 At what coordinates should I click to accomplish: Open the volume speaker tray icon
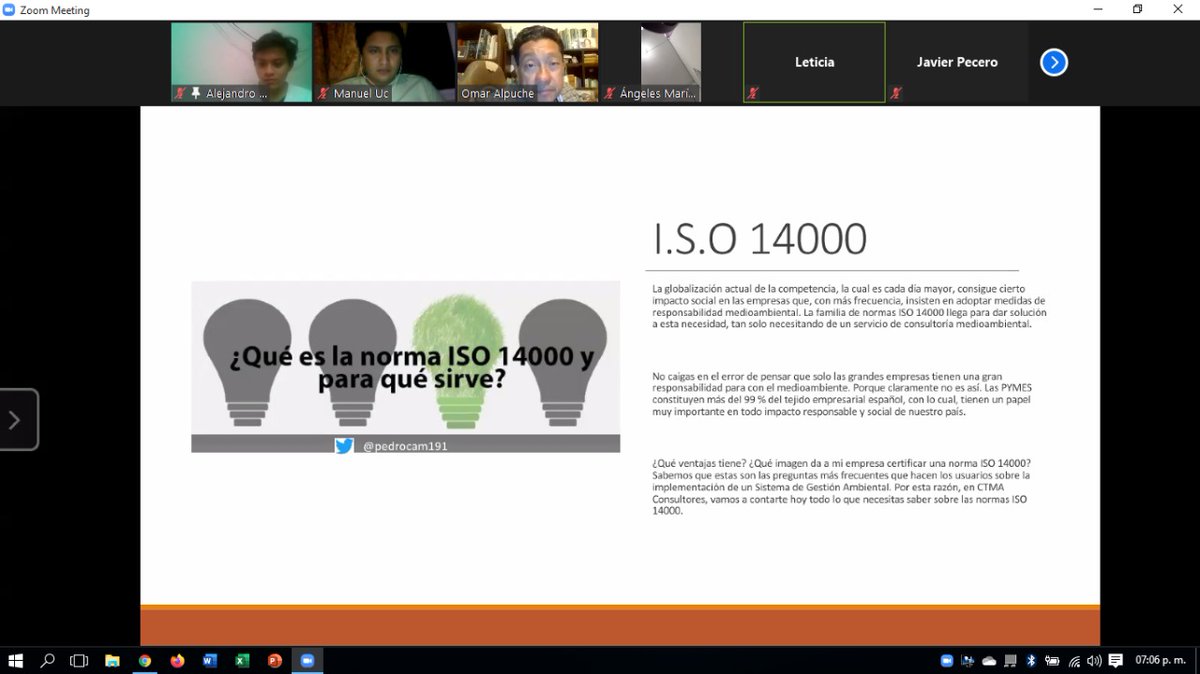[x=1095, y=661]
